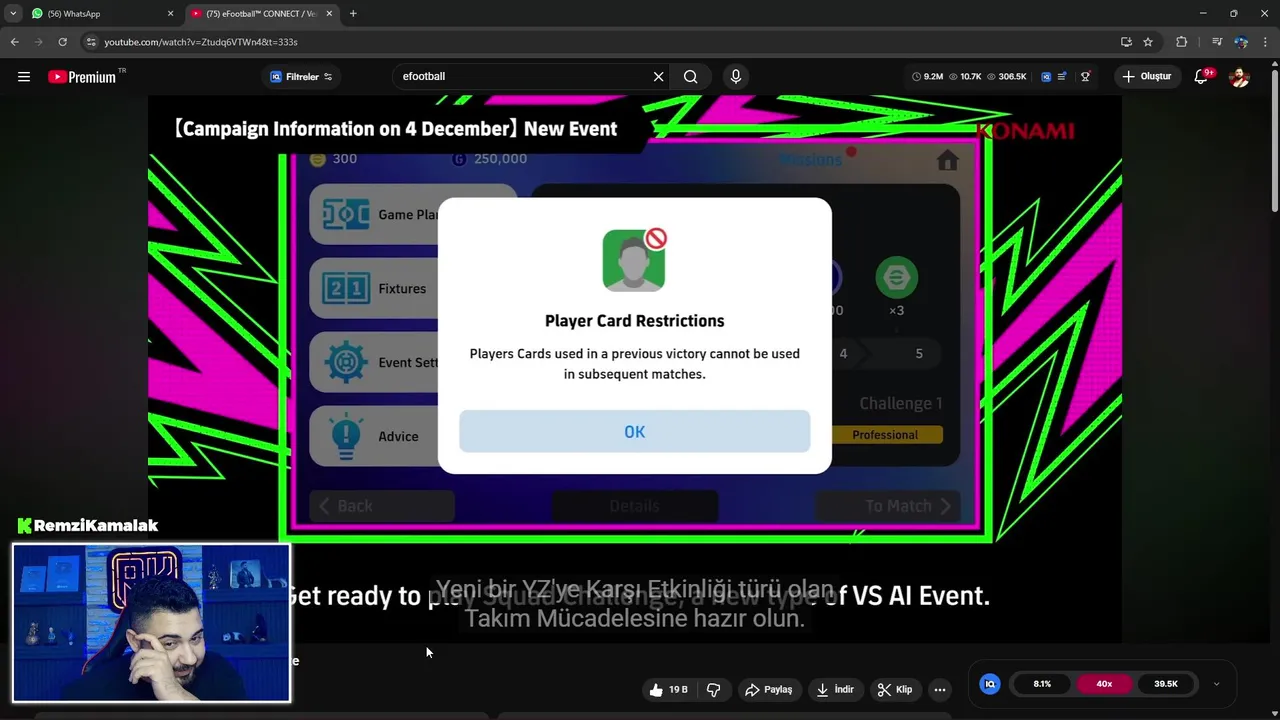Viewport: 1280px width, 720px height.
Task: Click the Oluştur create button
Action: (x=1147, y=77)
